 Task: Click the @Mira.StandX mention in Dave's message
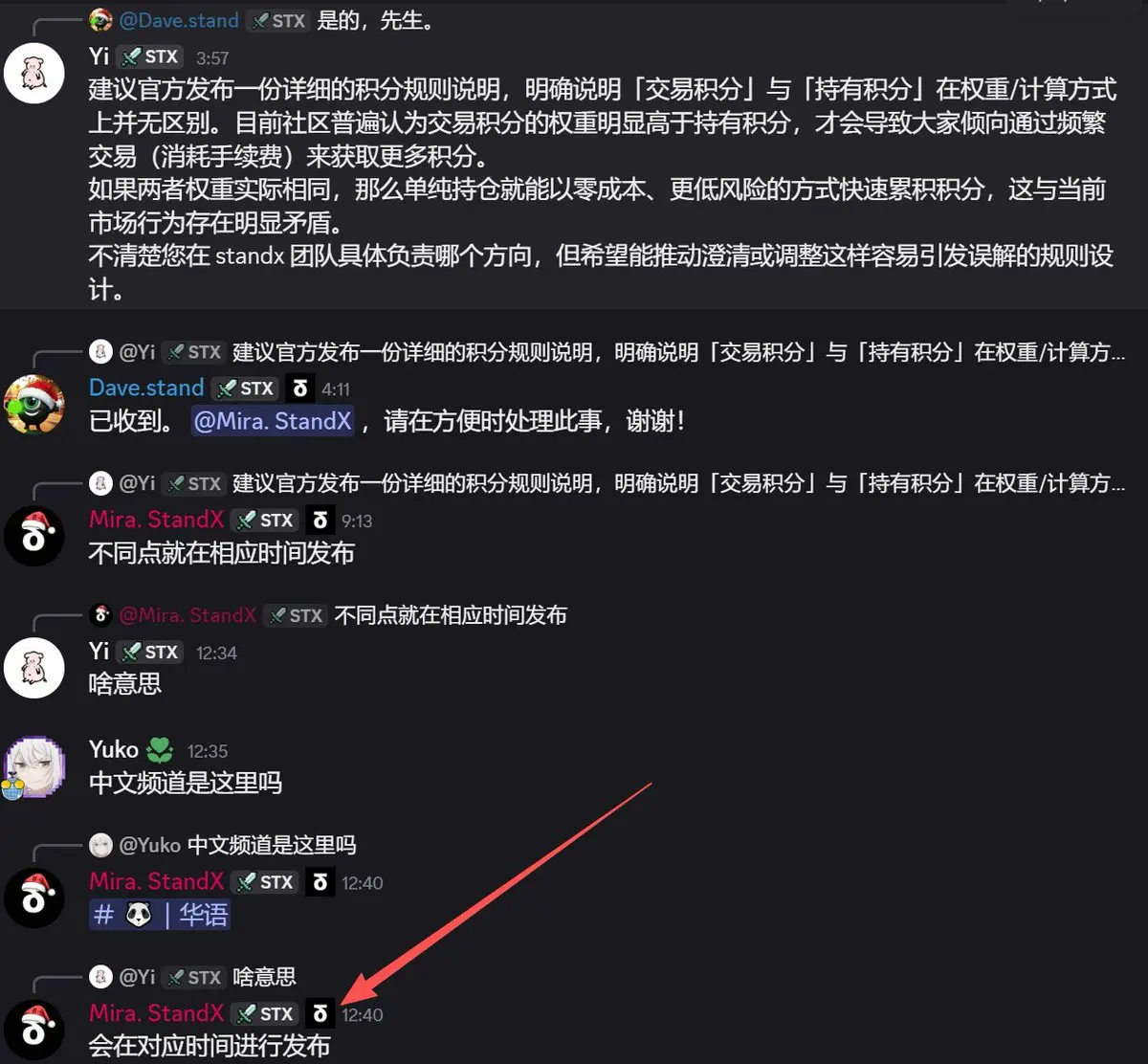(x=272, y=422)
